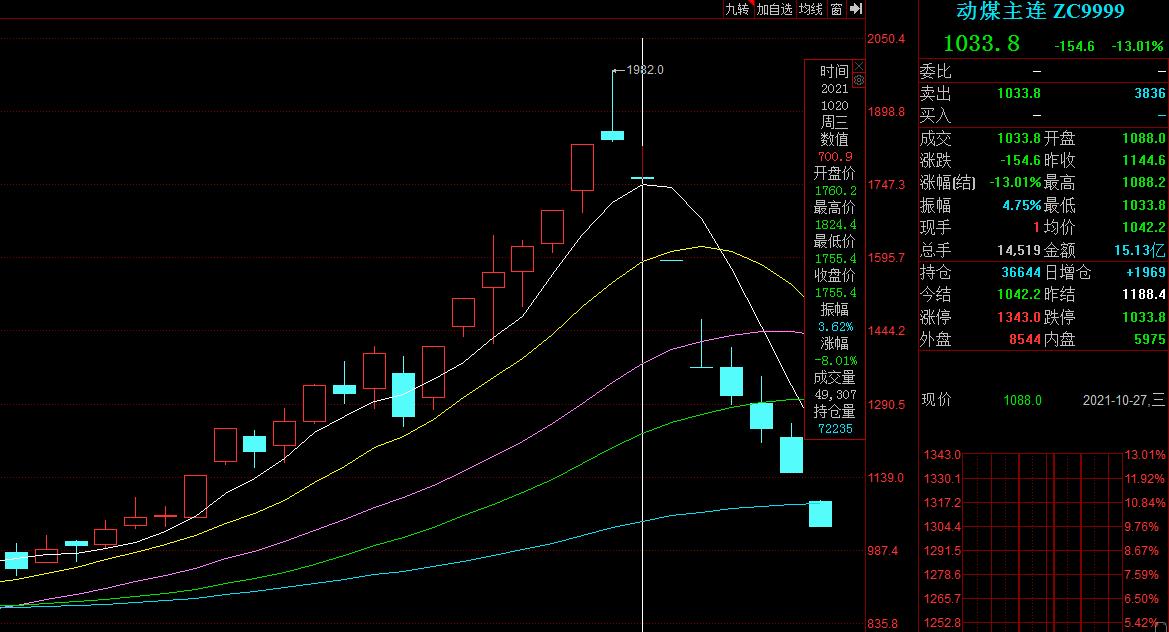Screen dimensions: 1169x632
Task: Click the last cyan candle near 1033.8
Action: (x=820, y=514)
